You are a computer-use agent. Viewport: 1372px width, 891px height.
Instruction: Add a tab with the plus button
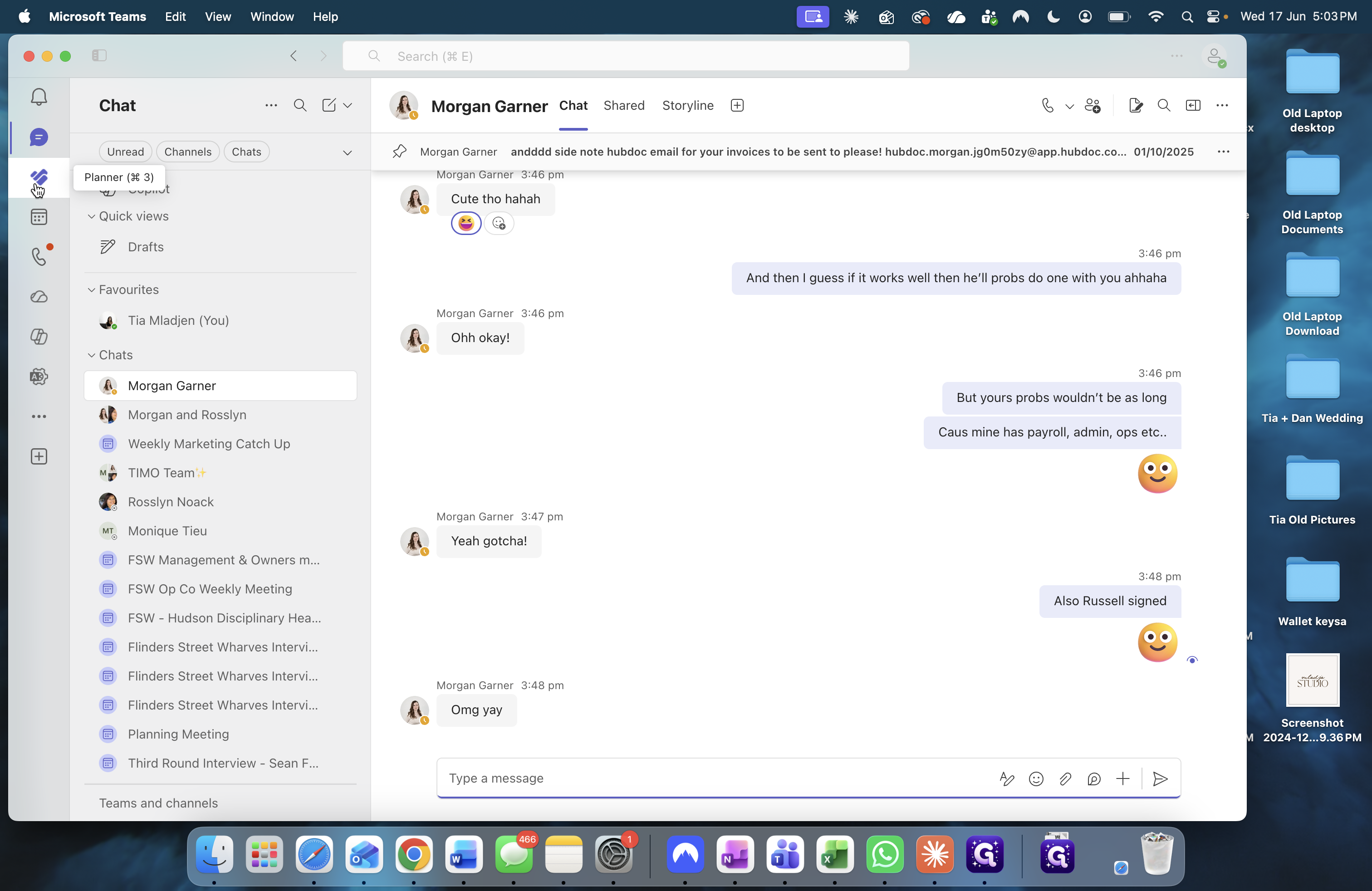(737, 105)
